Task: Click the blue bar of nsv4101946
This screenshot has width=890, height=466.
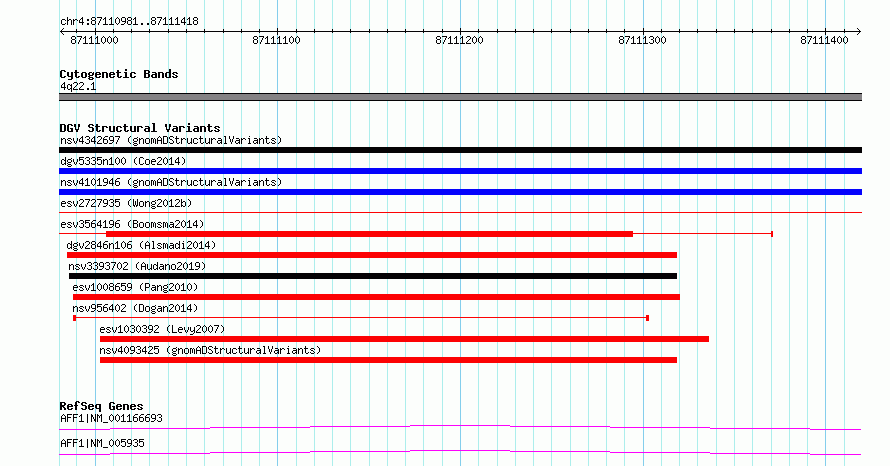Action: click(460, 192)
